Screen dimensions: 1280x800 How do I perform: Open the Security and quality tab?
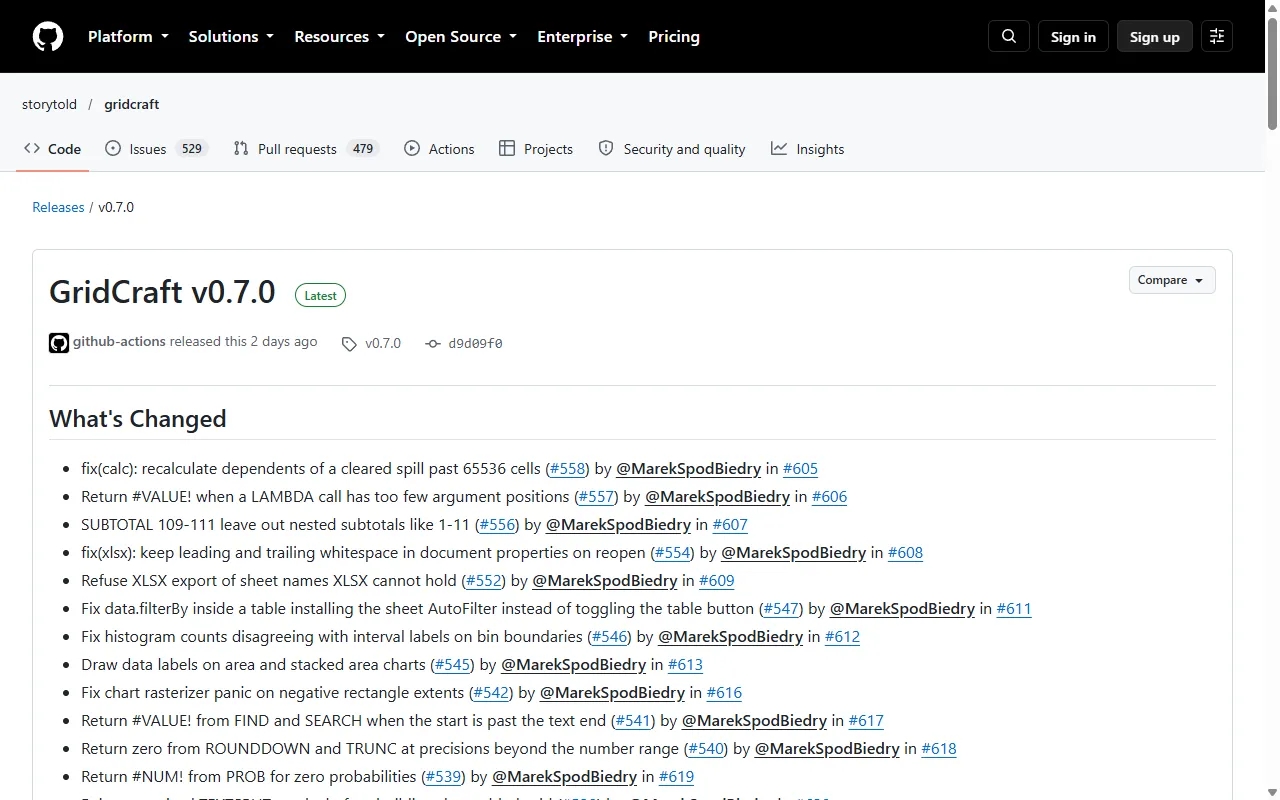click(x=672, y=149)
